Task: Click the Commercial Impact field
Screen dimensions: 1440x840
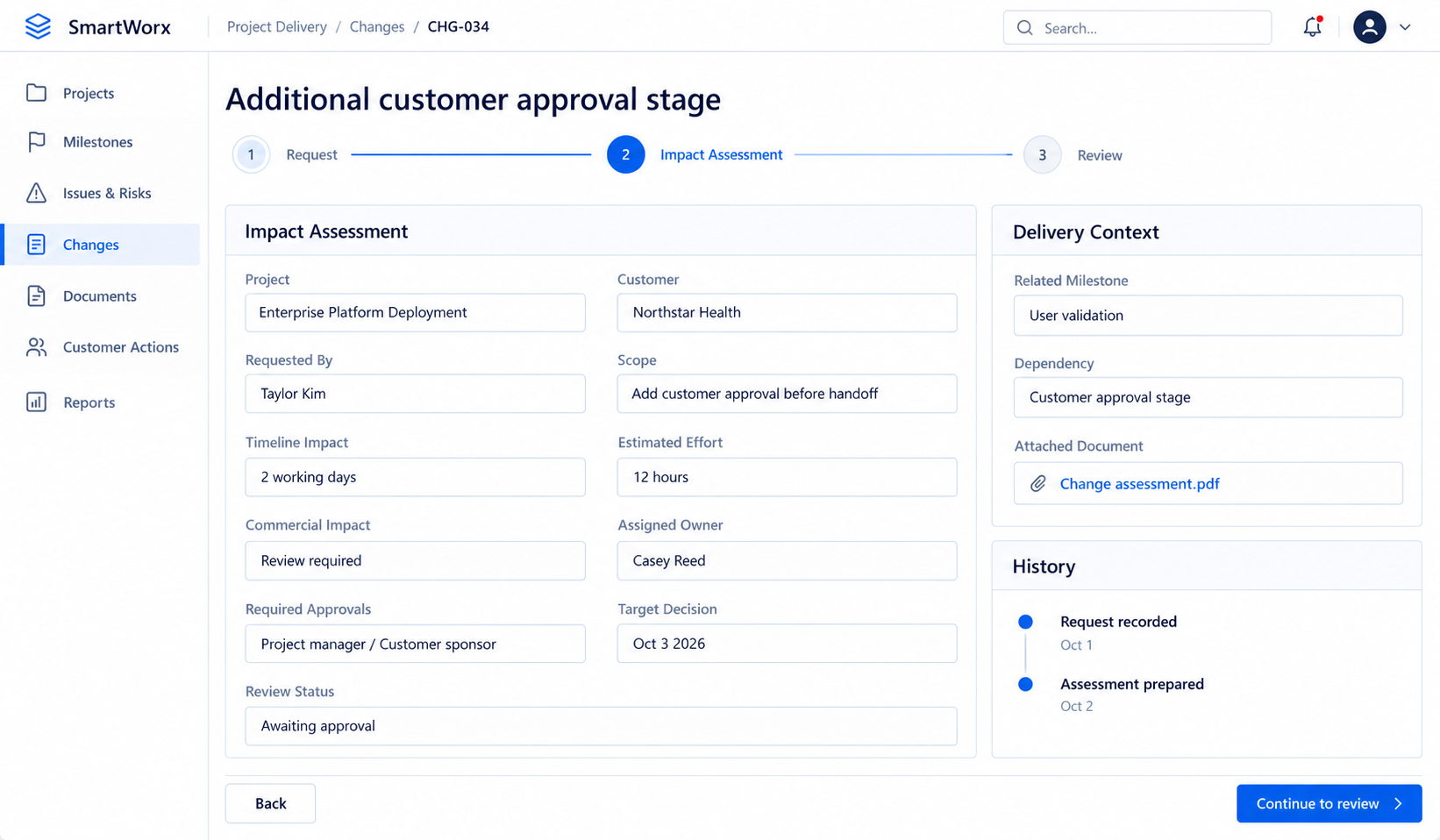Action: click(x=416, y=561)
